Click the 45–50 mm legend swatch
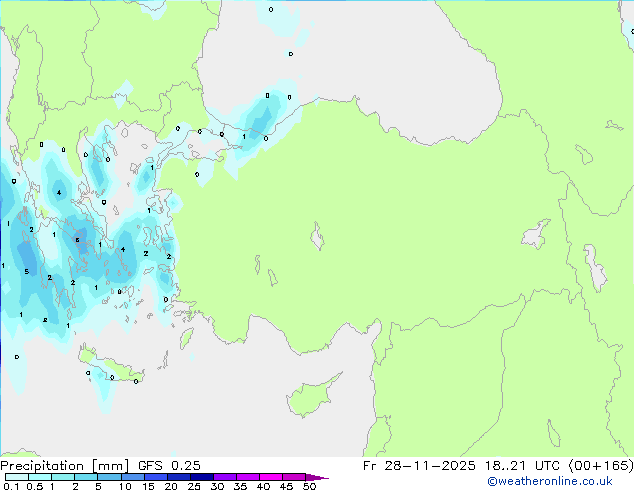The height and width of the screenshot is (490, 634). point(294,477)
